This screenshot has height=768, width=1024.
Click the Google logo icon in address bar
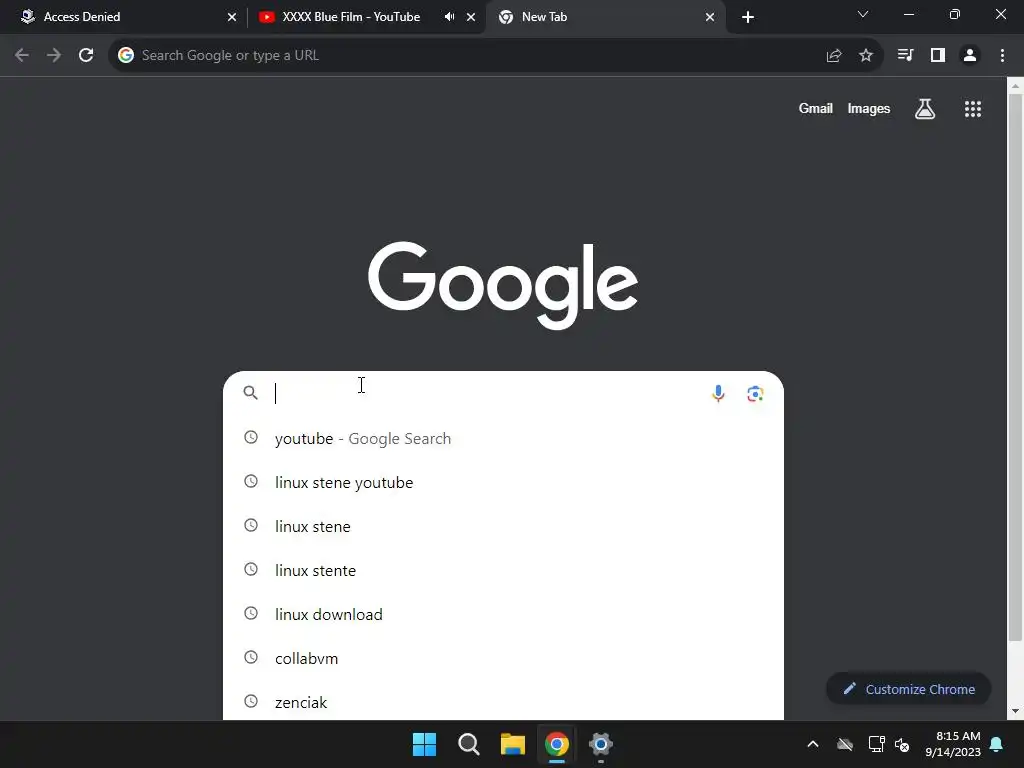click(x=126, y=56)
